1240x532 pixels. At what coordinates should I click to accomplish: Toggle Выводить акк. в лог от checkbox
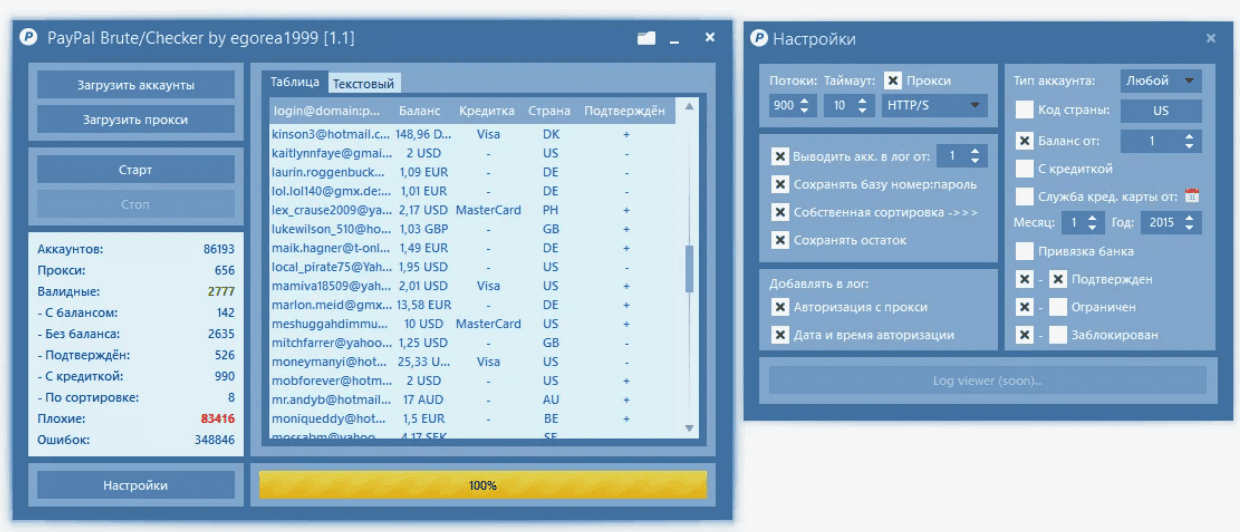pyautogui.click(x=780, y=157)
